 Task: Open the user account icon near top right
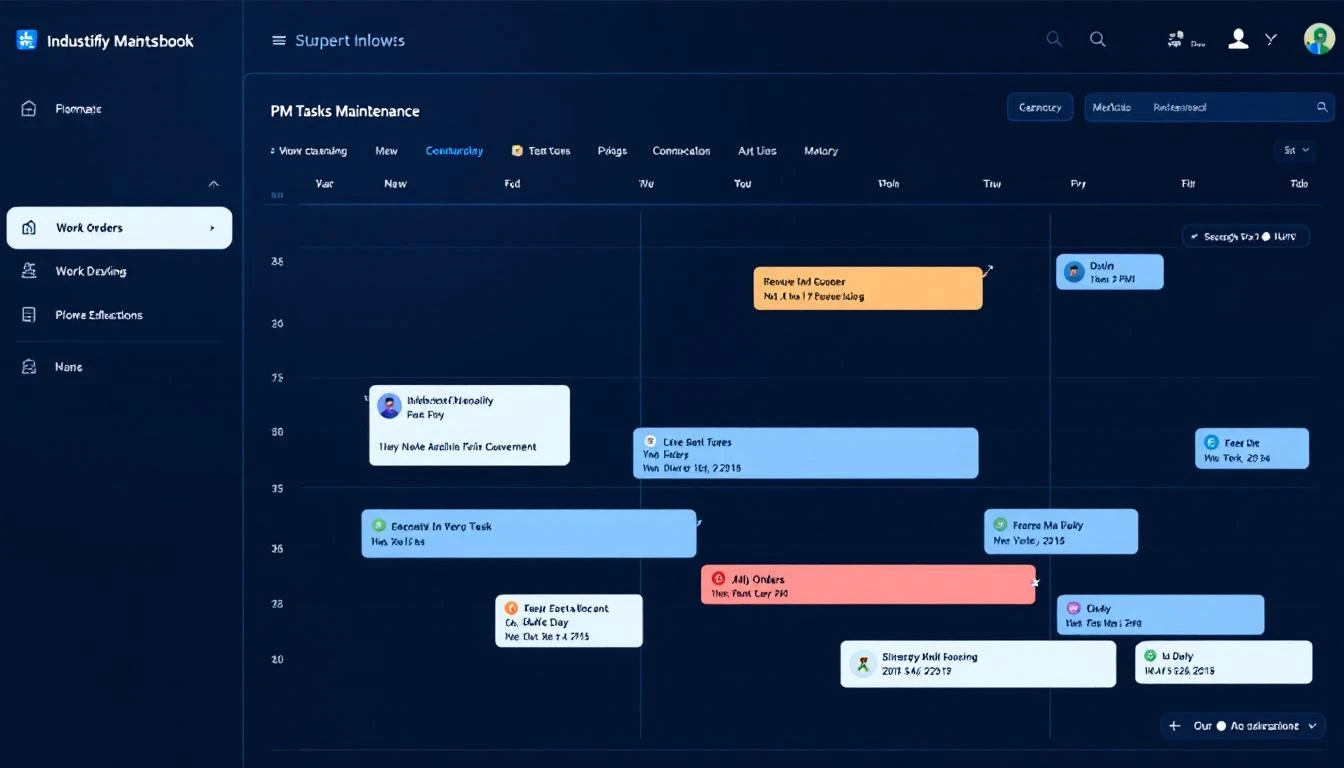tap(1238, 39)
